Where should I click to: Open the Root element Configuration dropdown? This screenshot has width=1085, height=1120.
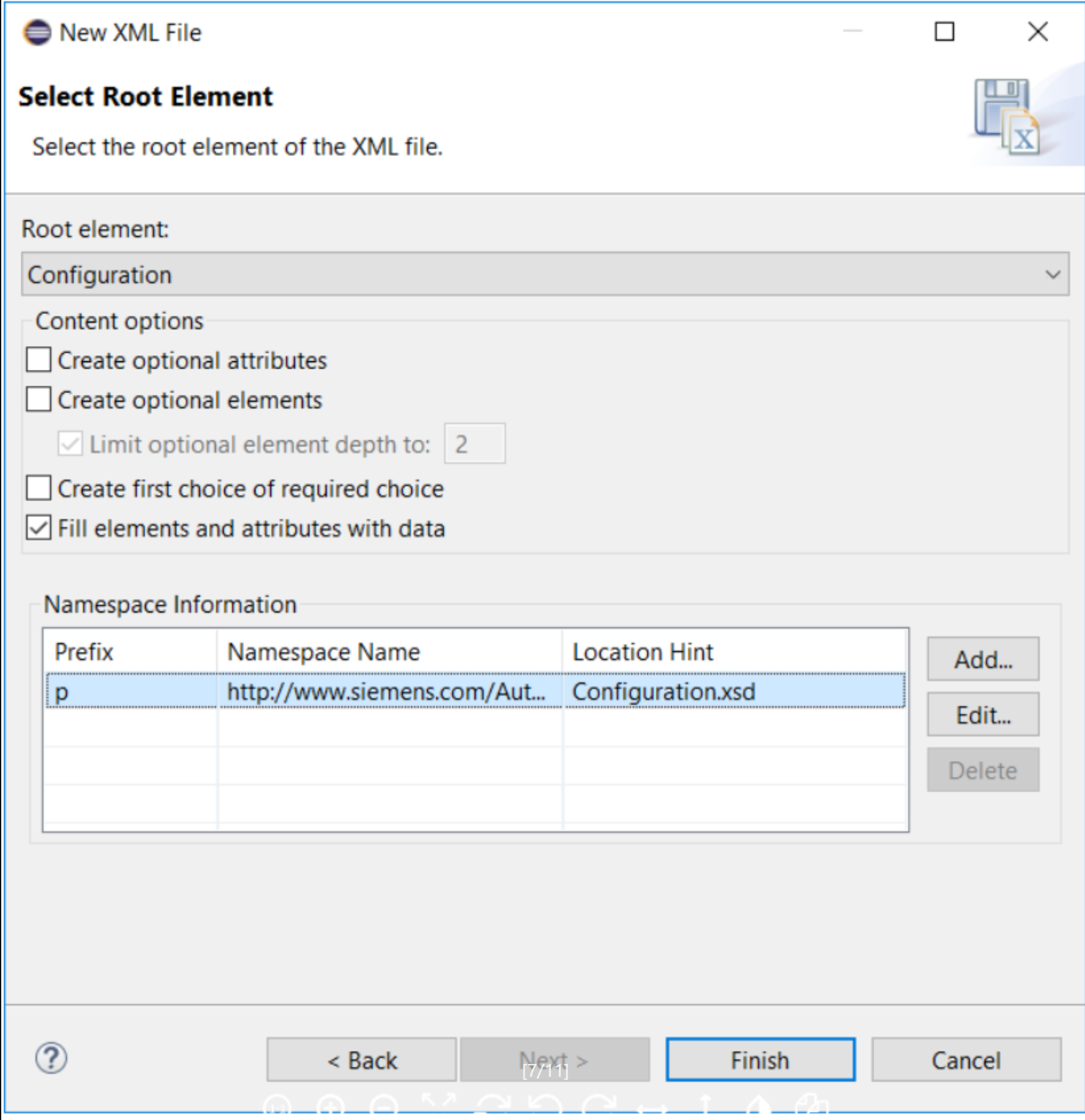[x=545, y=274]
